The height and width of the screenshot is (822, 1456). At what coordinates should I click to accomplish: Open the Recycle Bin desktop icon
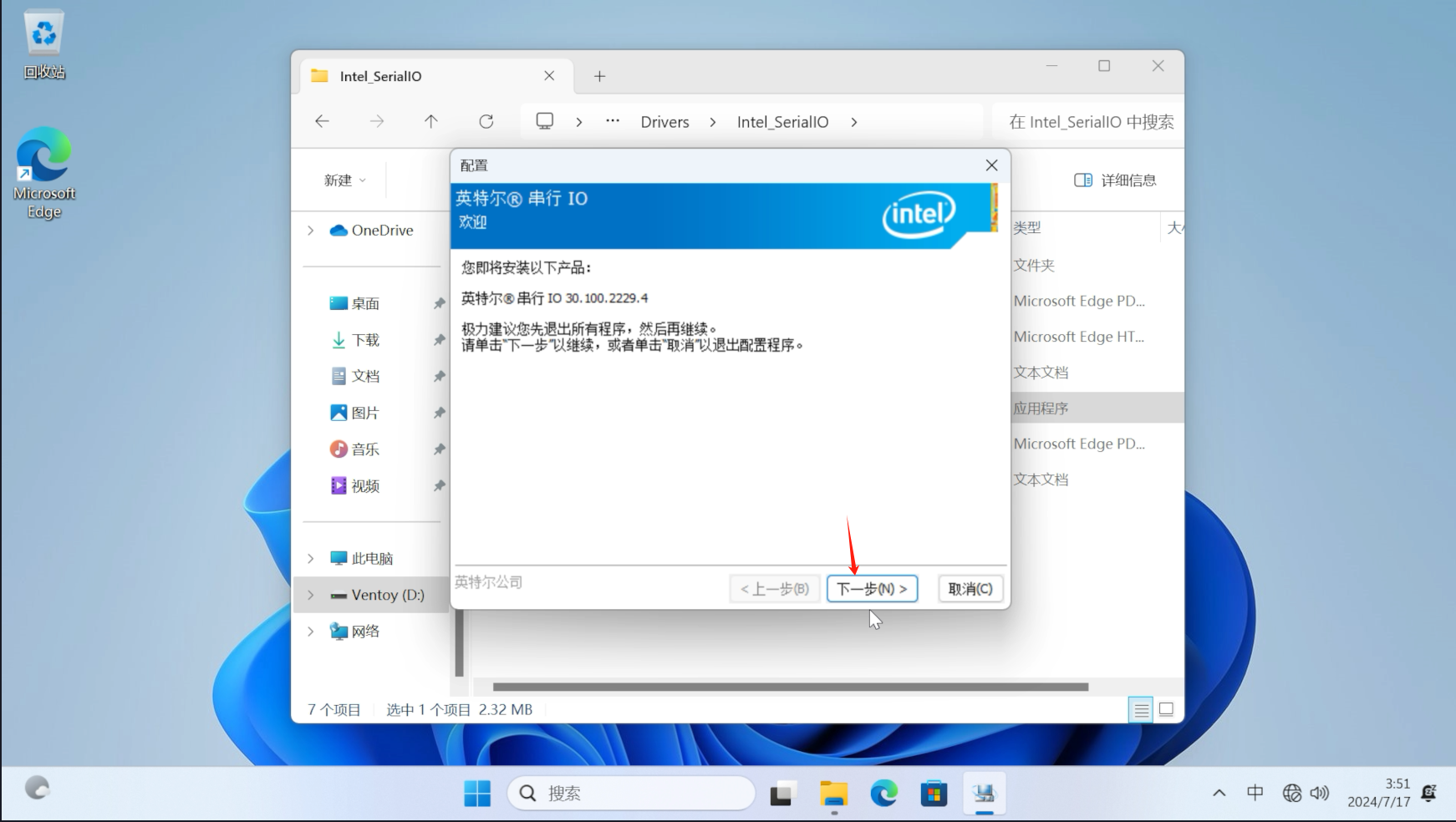click(x=43, y=45)
